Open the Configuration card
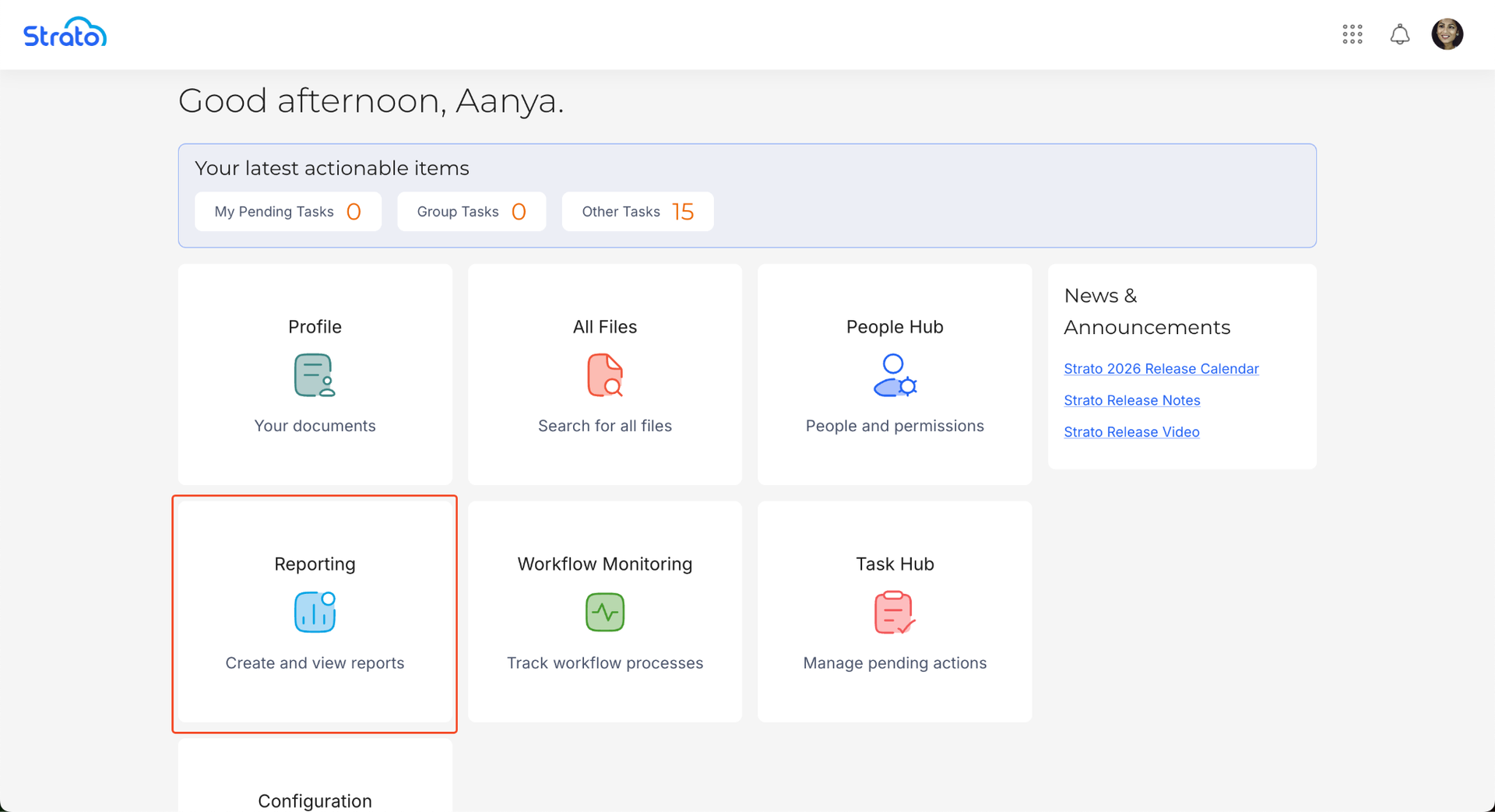 pos(315,786)
